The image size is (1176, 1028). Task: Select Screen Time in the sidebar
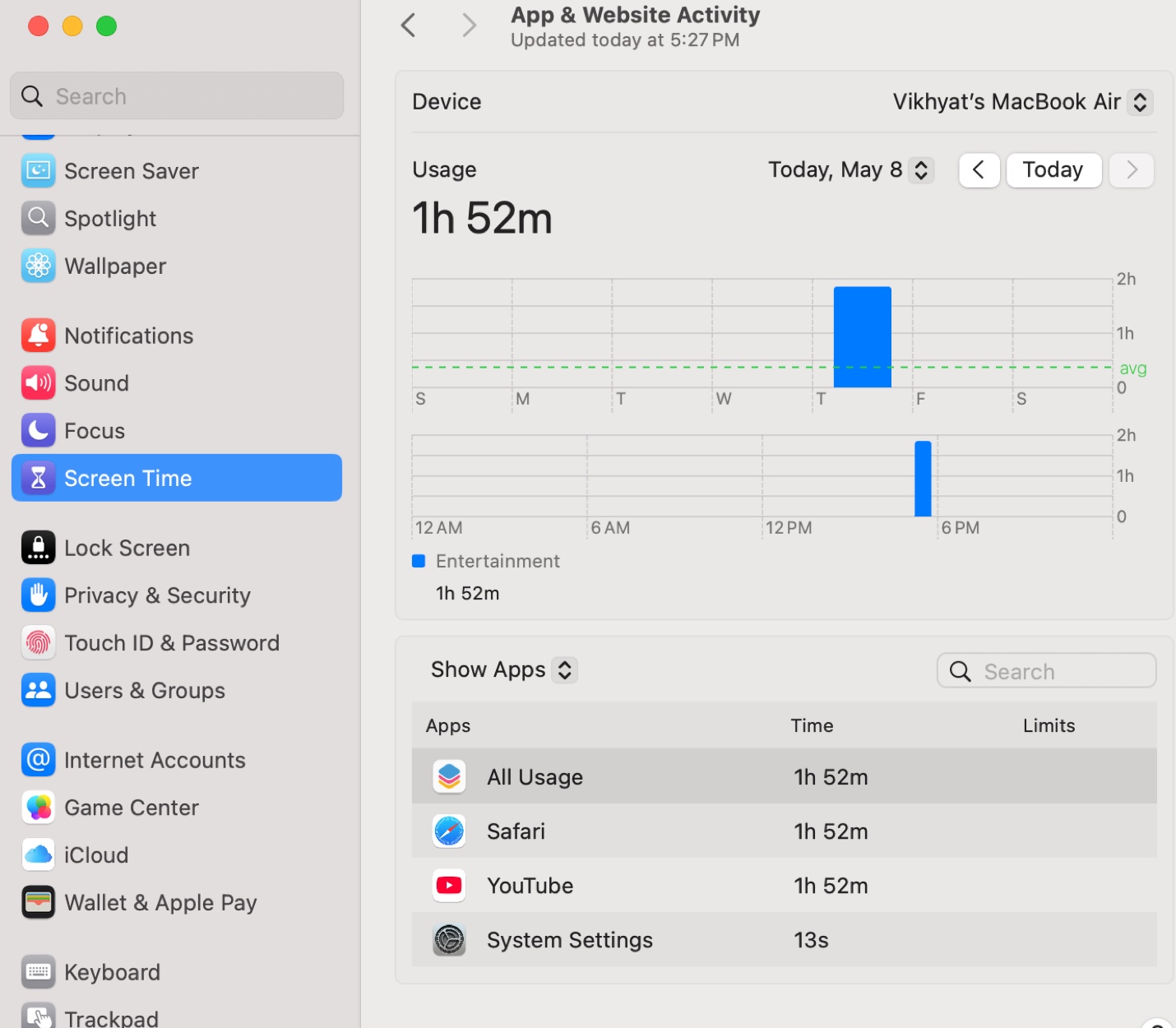[128, 477]
